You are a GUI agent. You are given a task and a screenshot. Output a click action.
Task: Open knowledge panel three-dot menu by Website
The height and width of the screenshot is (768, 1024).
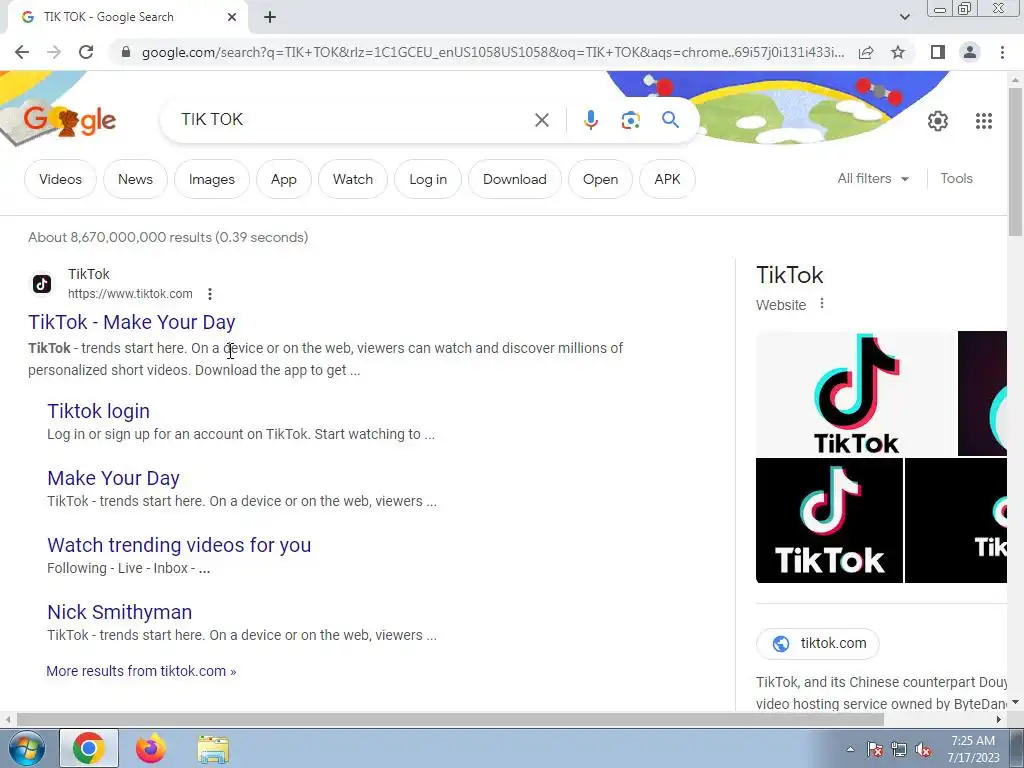822,304
